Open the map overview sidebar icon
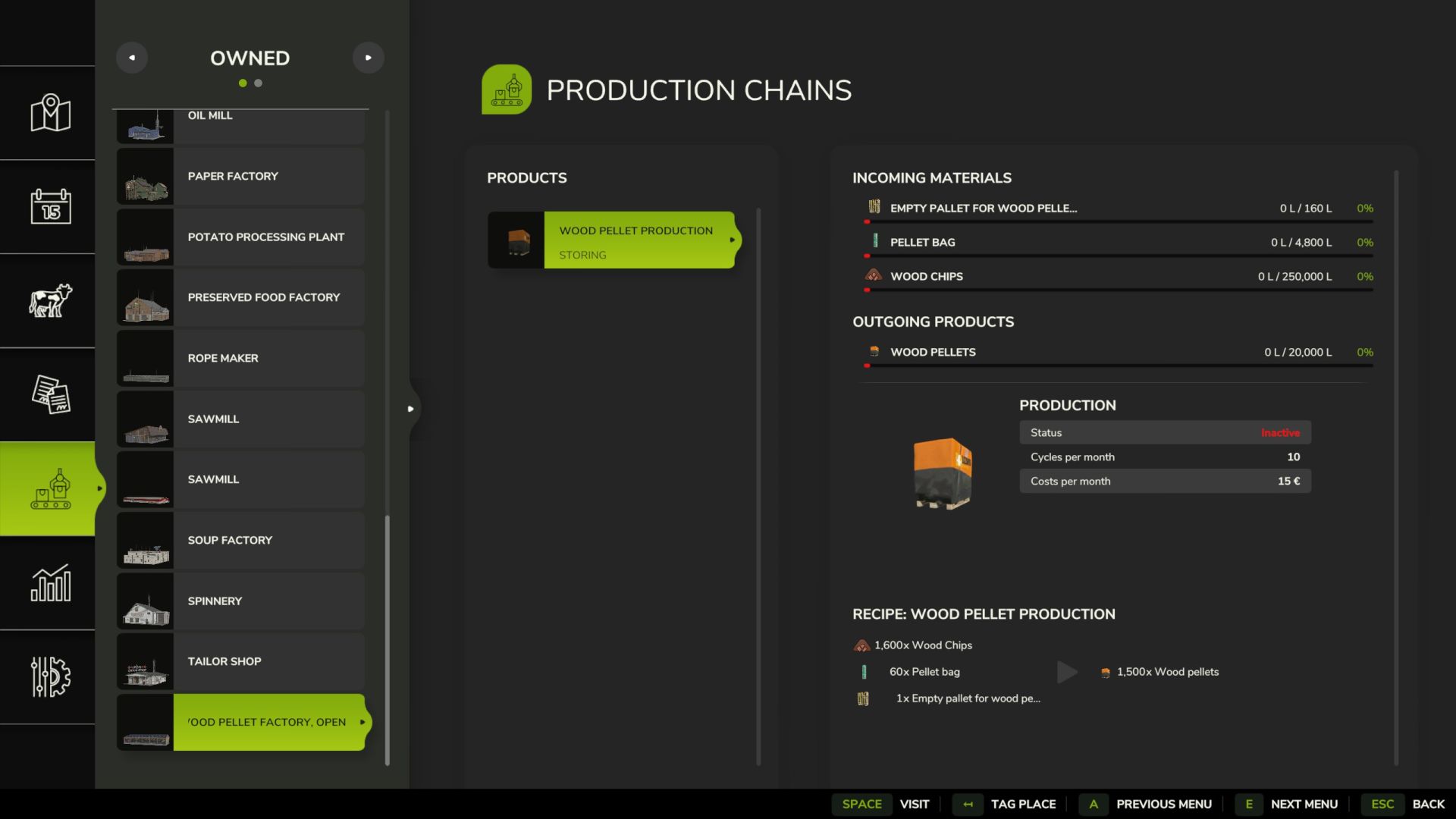 coord(50,113)
